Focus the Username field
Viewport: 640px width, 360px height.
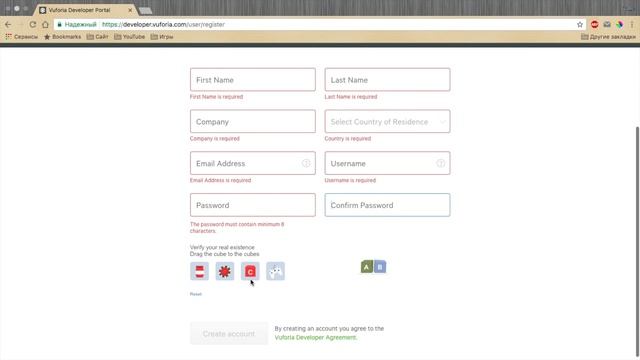[x=387, y=163]
